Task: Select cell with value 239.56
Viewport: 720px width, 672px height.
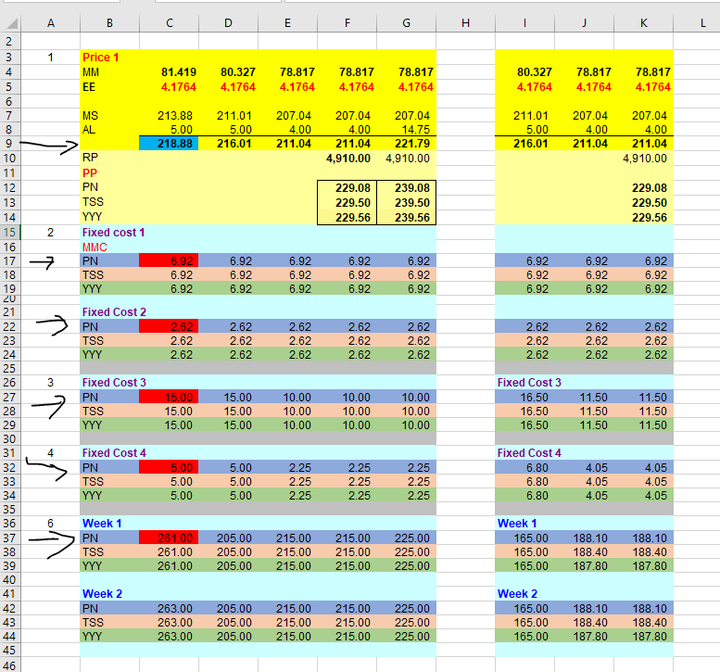Action: 406,217
